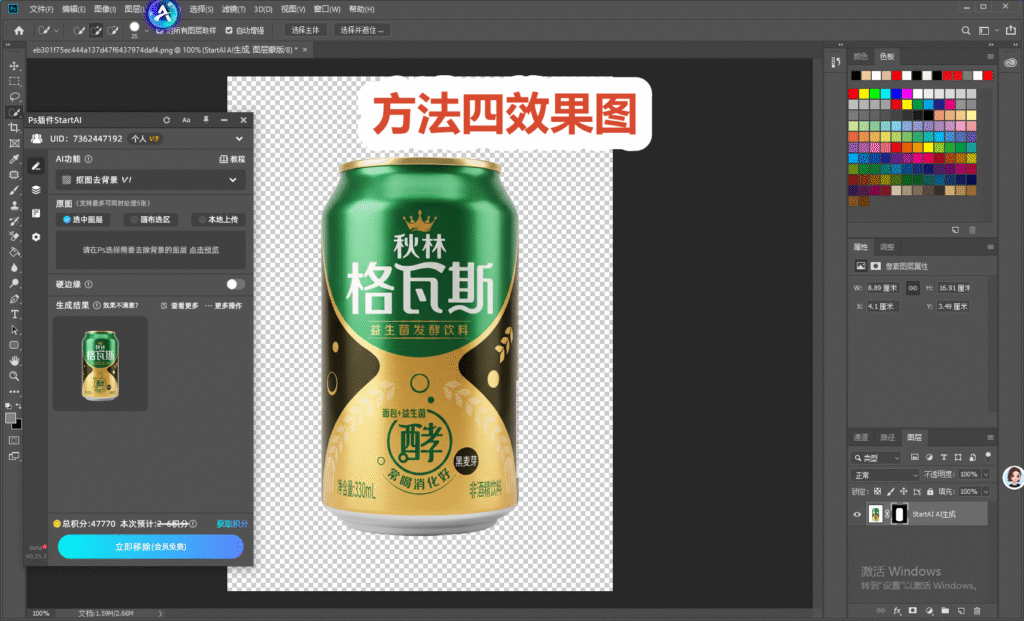Open the 填充 percentage dropdown arrow

coord(986,492)
